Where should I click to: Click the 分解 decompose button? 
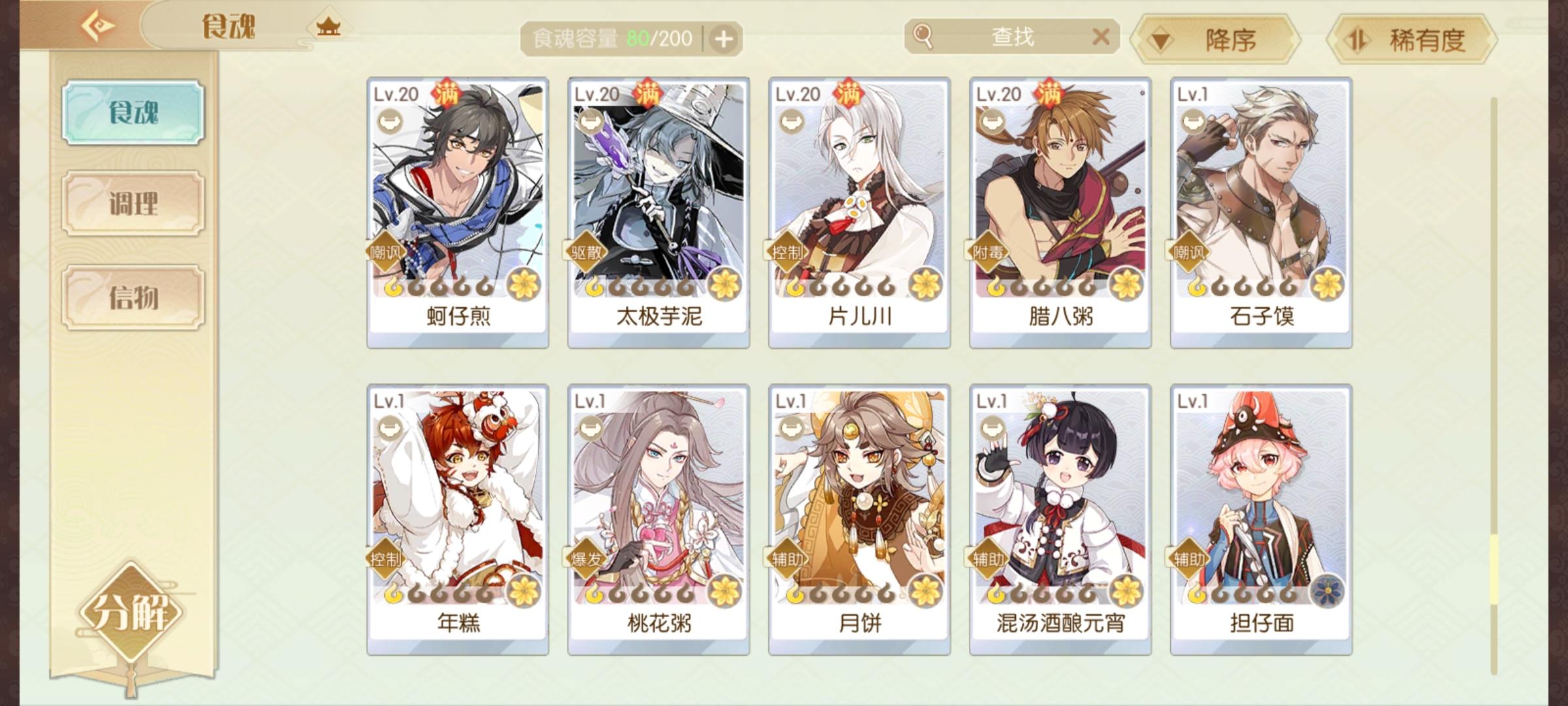131,613
